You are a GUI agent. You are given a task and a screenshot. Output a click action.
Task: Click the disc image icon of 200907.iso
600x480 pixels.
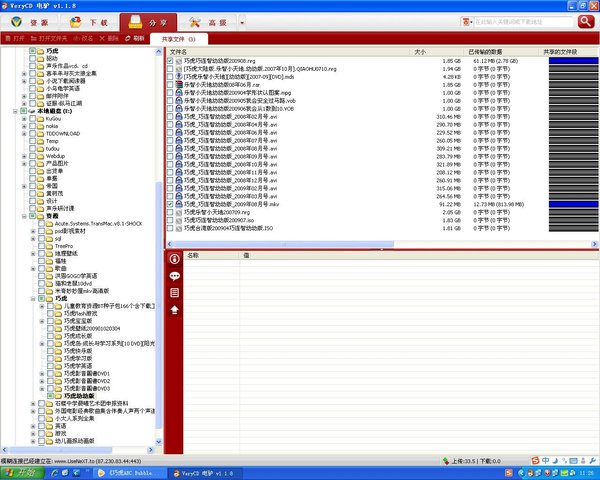point(179,220)
